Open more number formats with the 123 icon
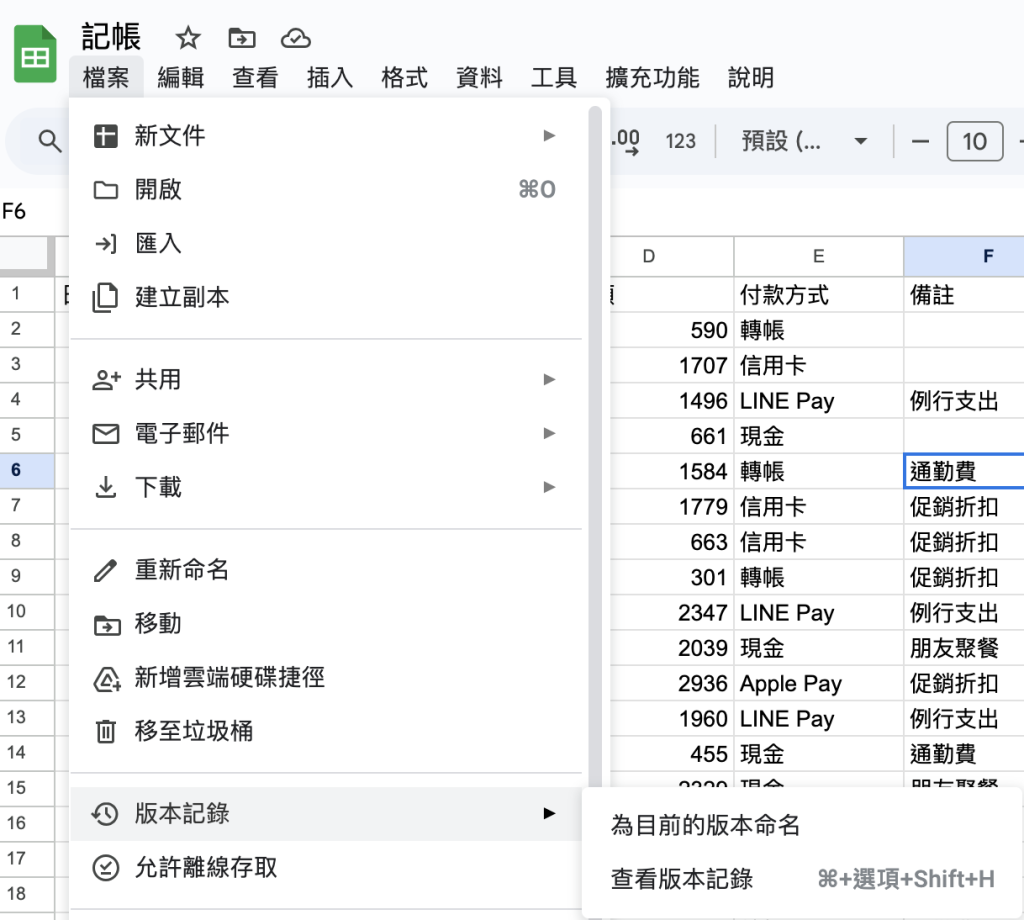Screen dimensions: 1024x920 tap(681, 141)
